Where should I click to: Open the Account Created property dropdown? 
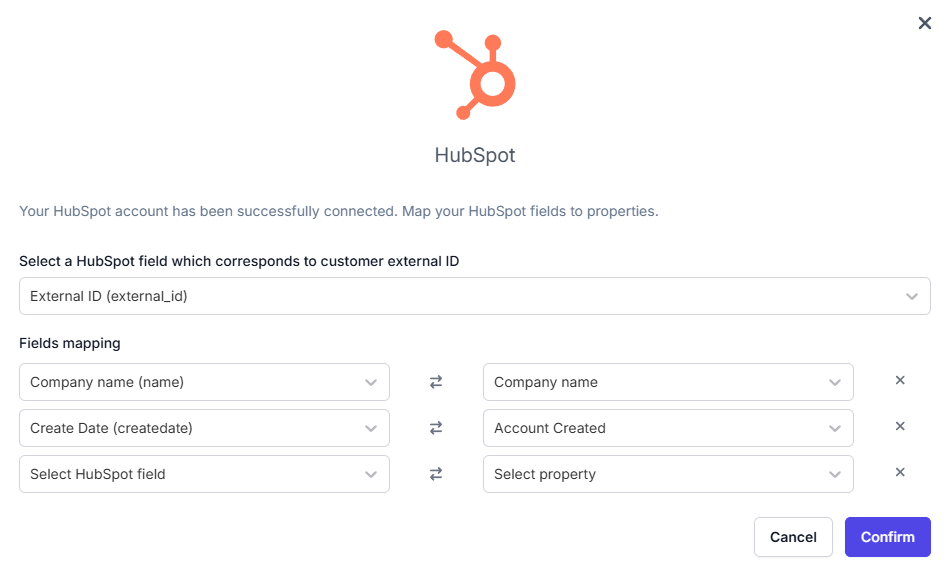click(668, 428)
